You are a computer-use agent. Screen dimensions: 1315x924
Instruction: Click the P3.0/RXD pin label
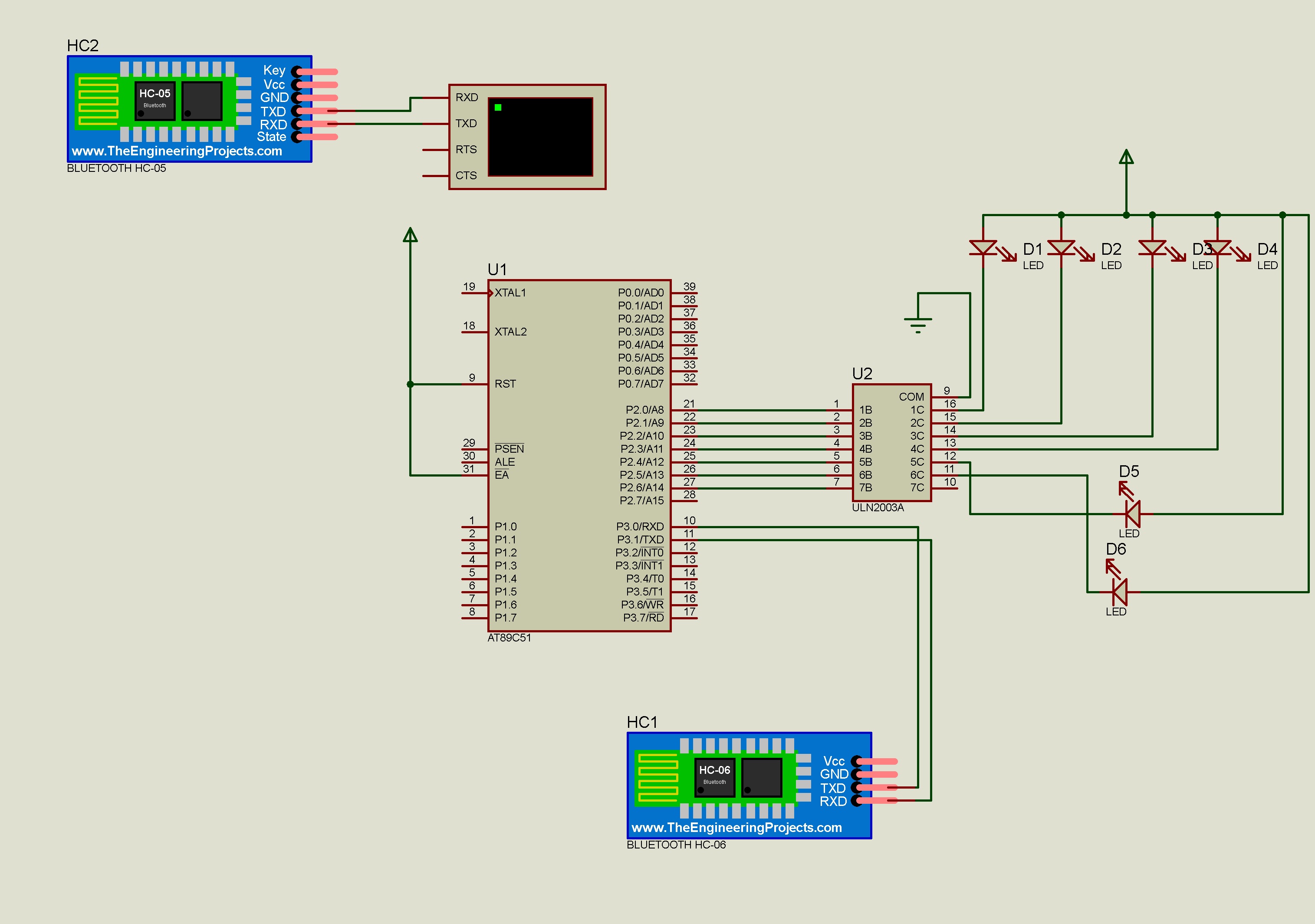click(640, 526)
